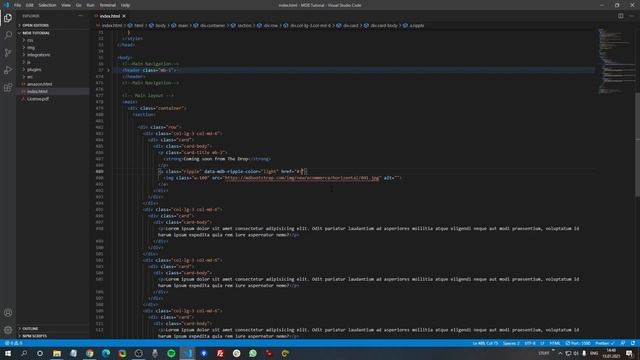This screenshot has width=640, height=360.
Task: Open Windows Start menu
Action: coord(8,353)
